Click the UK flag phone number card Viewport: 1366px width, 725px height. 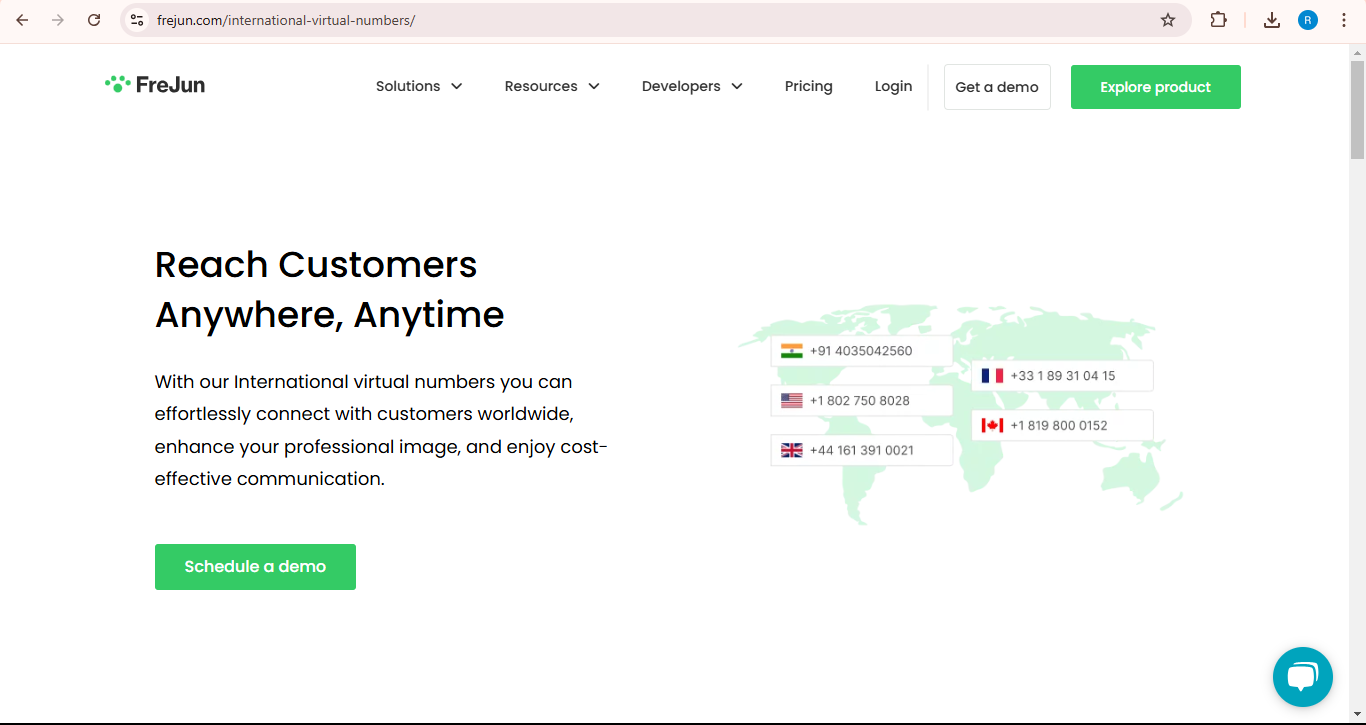(x=860, y=450)
